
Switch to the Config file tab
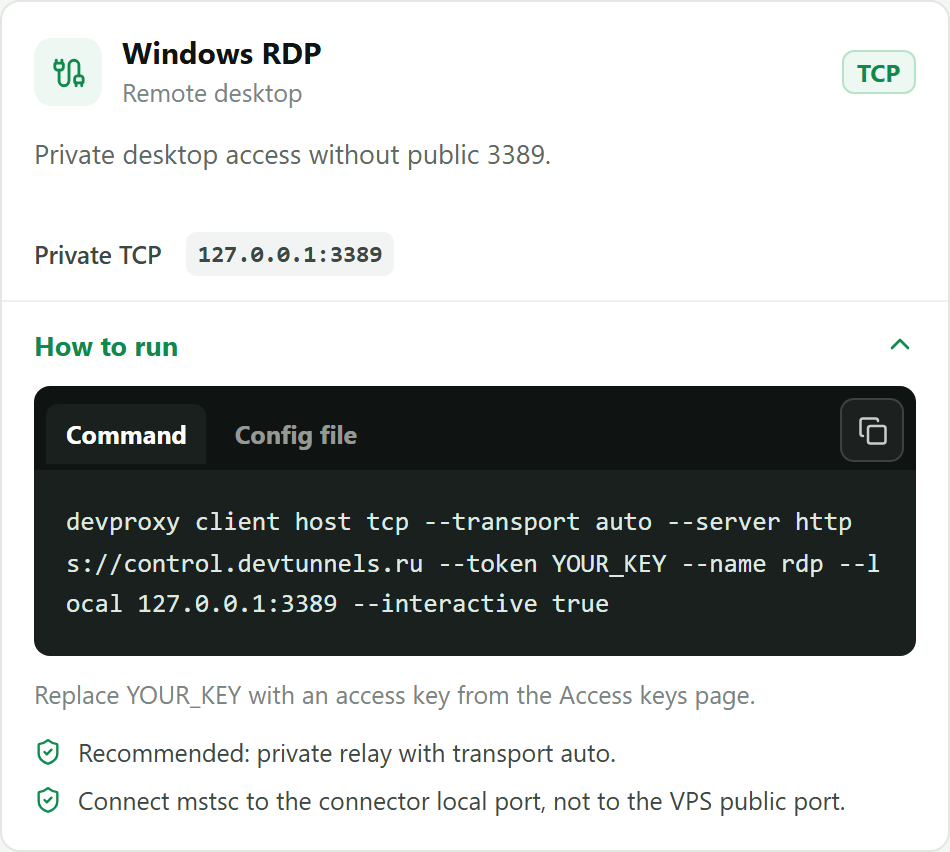[x=296, y=435]
